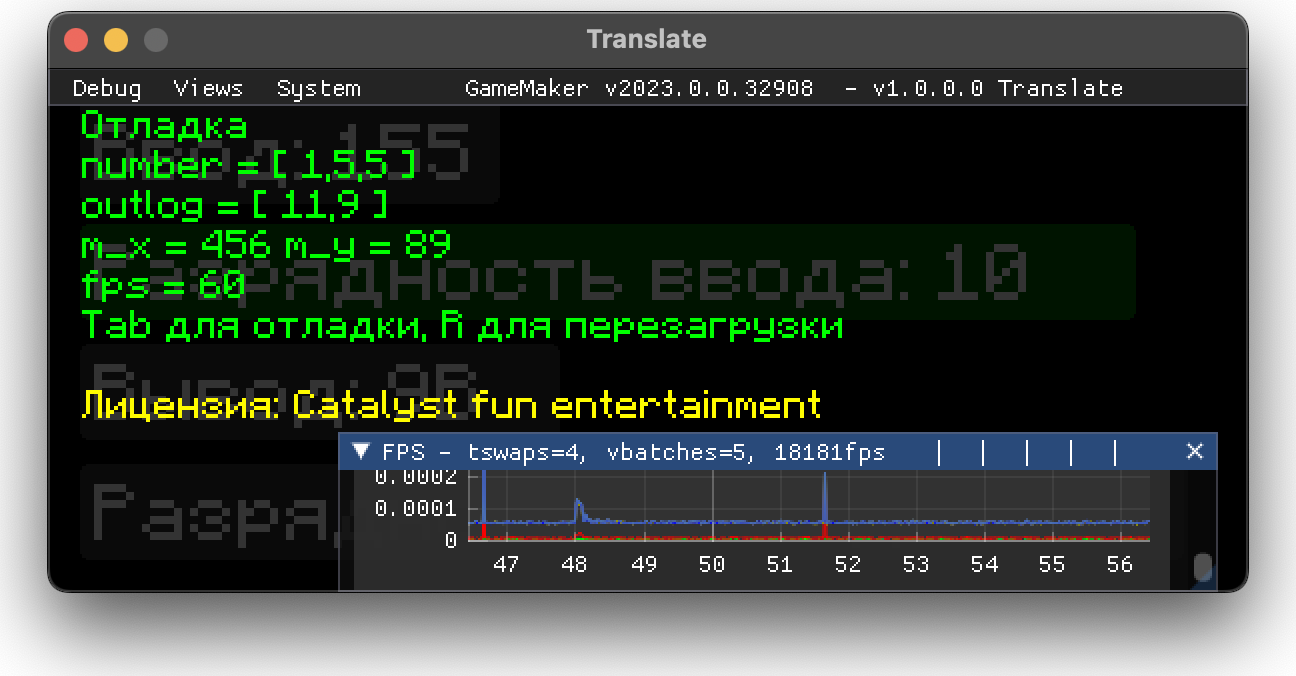Click the fourth divider icon on FPS bar
This screenshot has width=1296, height=676.
[1070, 451]
